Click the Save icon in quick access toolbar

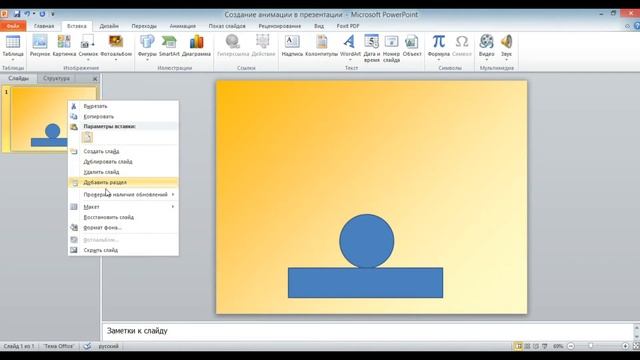pos(17,14)
